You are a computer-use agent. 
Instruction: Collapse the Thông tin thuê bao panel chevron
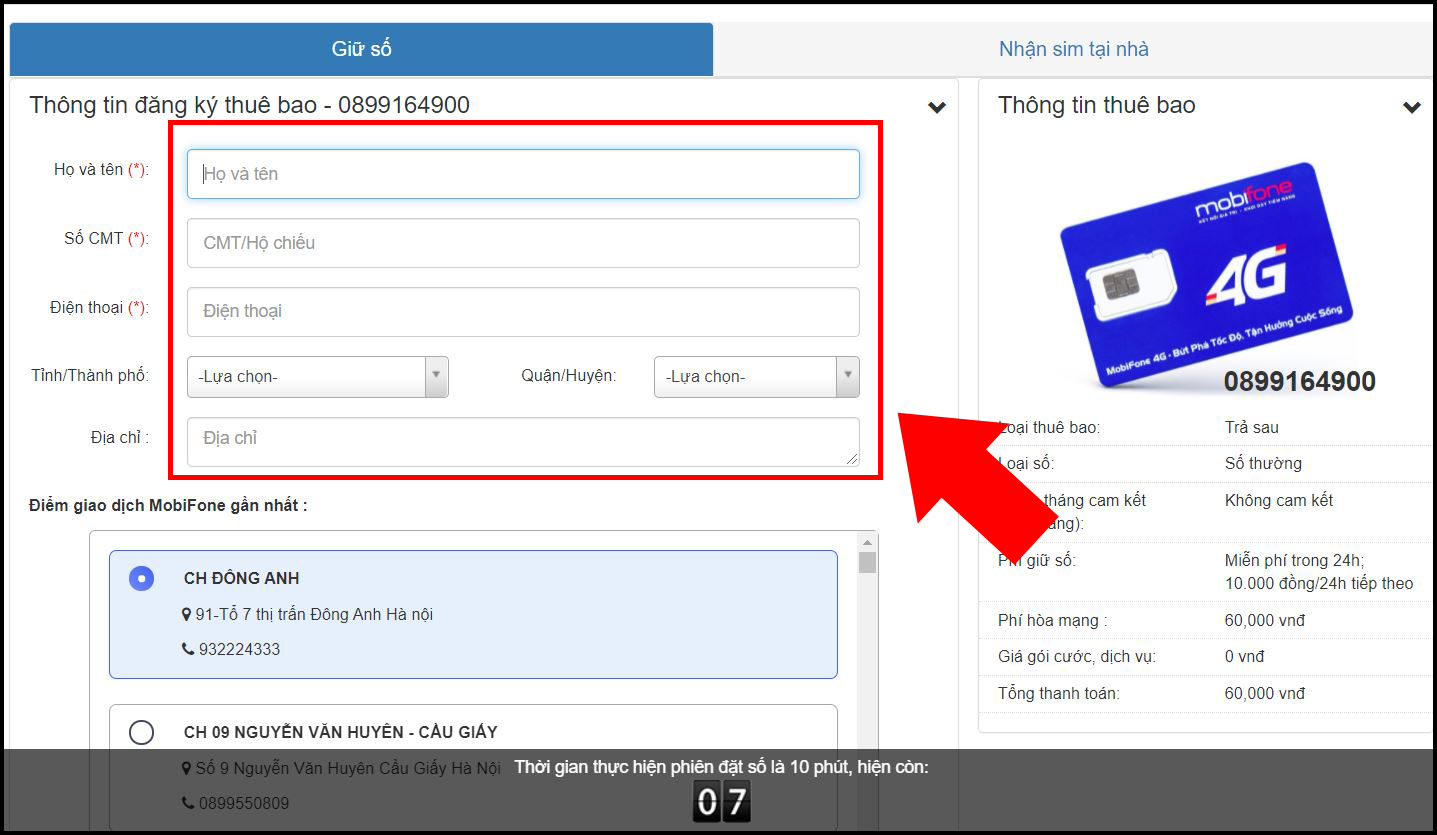point(1411,107)
